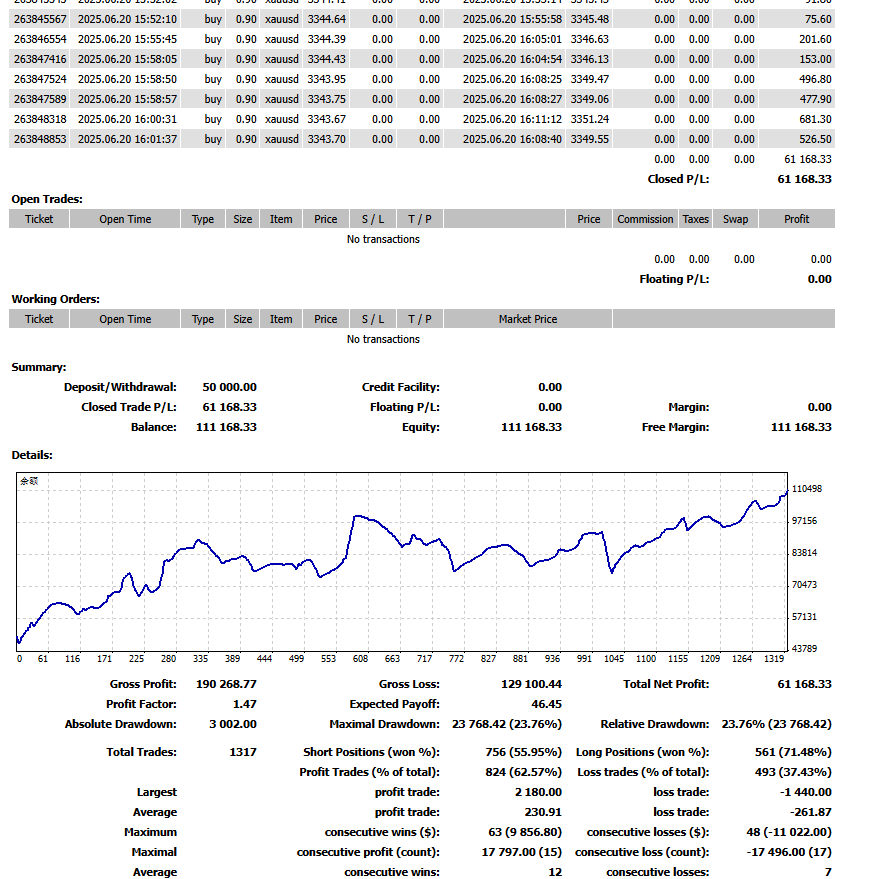Click the Free Margin label
This screenshot has height=879, width=869.
point(676,427)
